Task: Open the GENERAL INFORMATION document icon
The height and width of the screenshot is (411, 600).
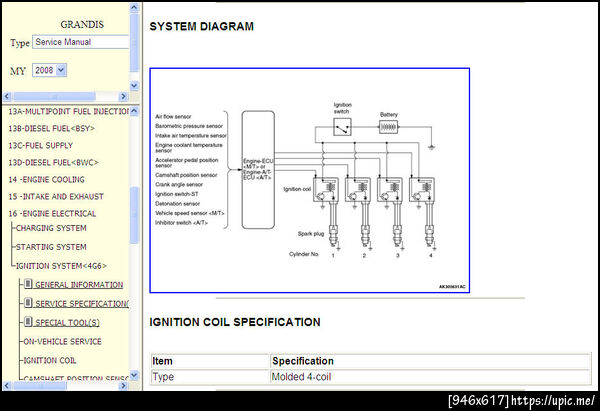Action: pos(28,284)
